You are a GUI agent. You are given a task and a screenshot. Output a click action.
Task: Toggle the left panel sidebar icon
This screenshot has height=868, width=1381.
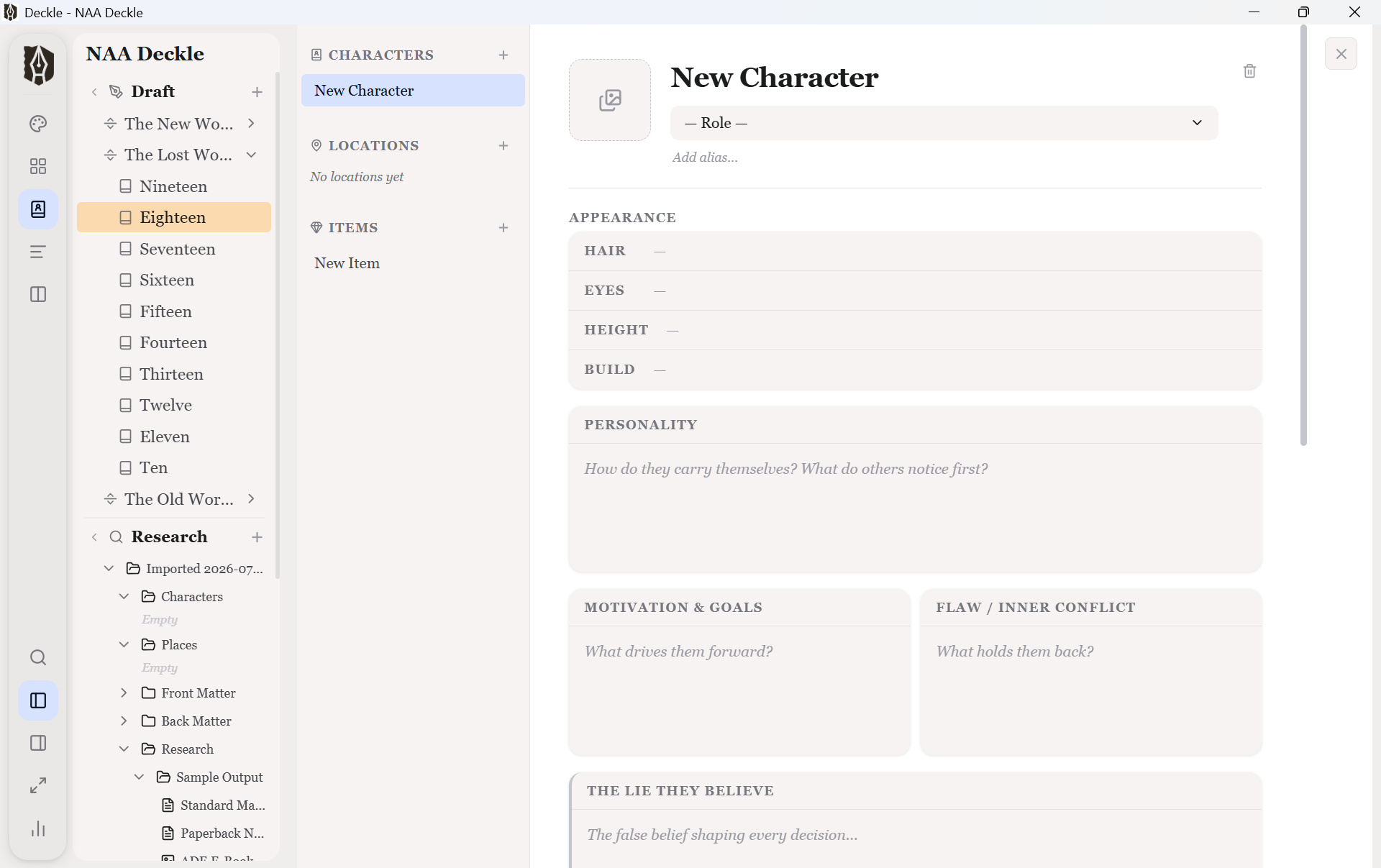pyautogui.click(x=38, y=700)
